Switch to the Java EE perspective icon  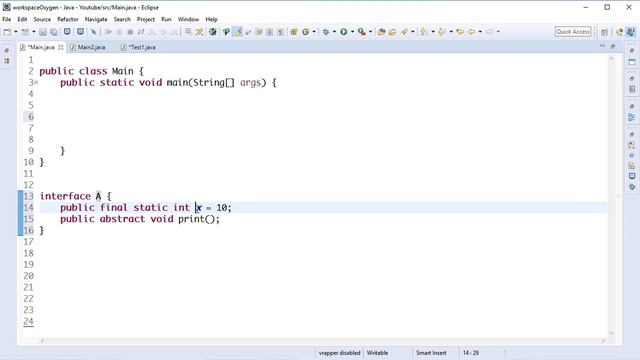pyautogui.click(x=619, y=32)
